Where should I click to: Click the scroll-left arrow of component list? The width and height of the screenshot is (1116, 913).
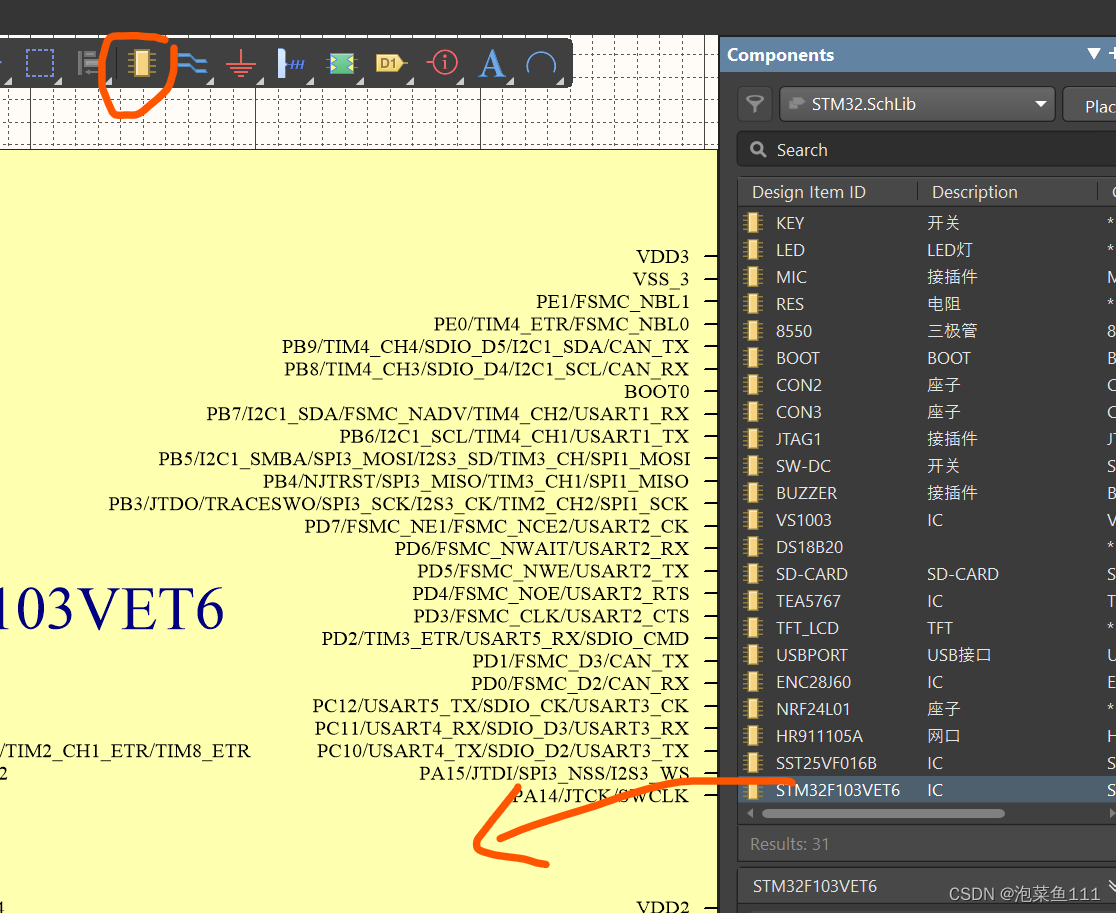click(749, 813)
